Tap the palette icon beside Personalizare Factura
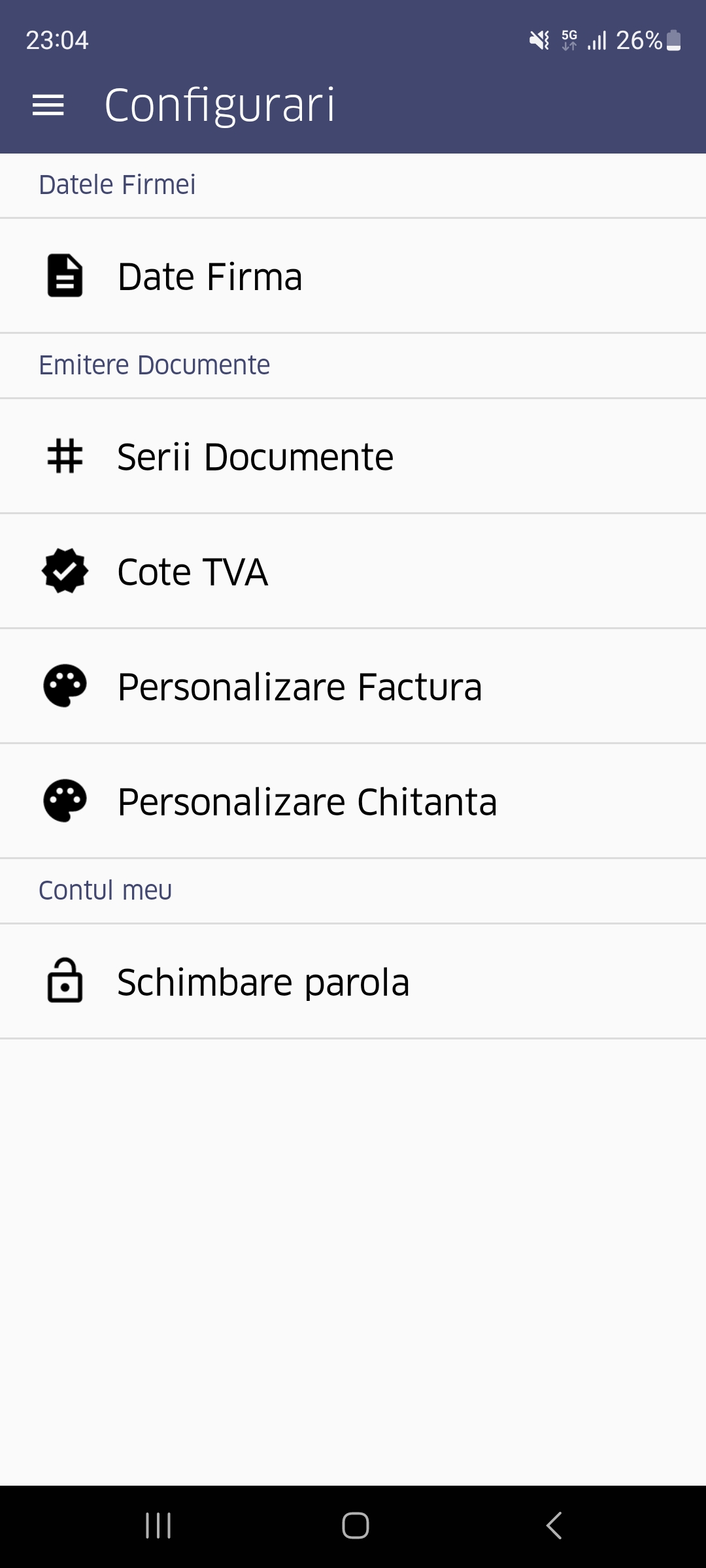The width and height of the screenshot is (706, 1568). [x=65, y=686]
